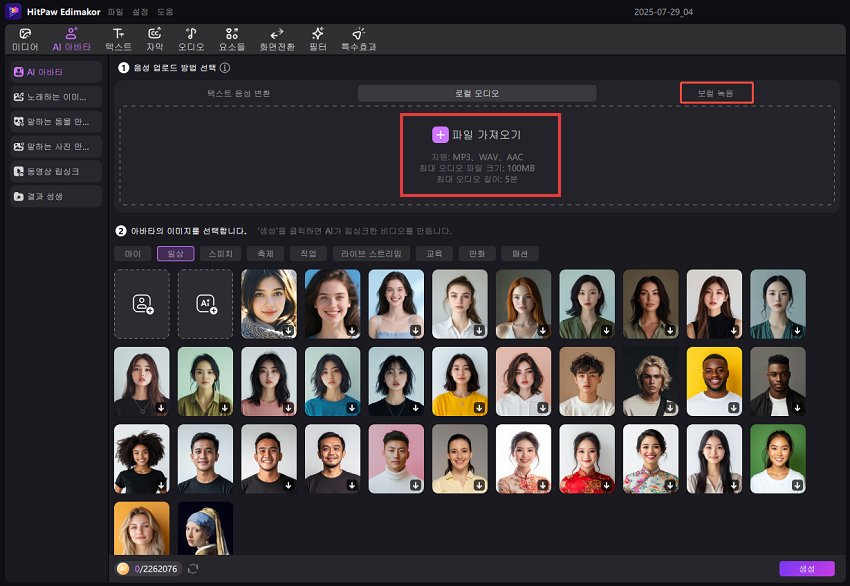This screenshot has width=850, height=586.
Task: Select the 축제 avatar category
Action: tap(266, 254)
